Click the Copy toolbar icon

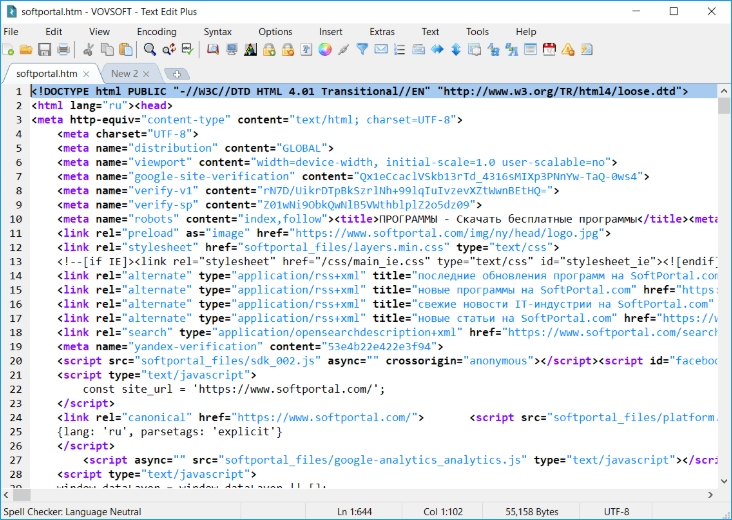pyautogui.click(x=107, y=49)
